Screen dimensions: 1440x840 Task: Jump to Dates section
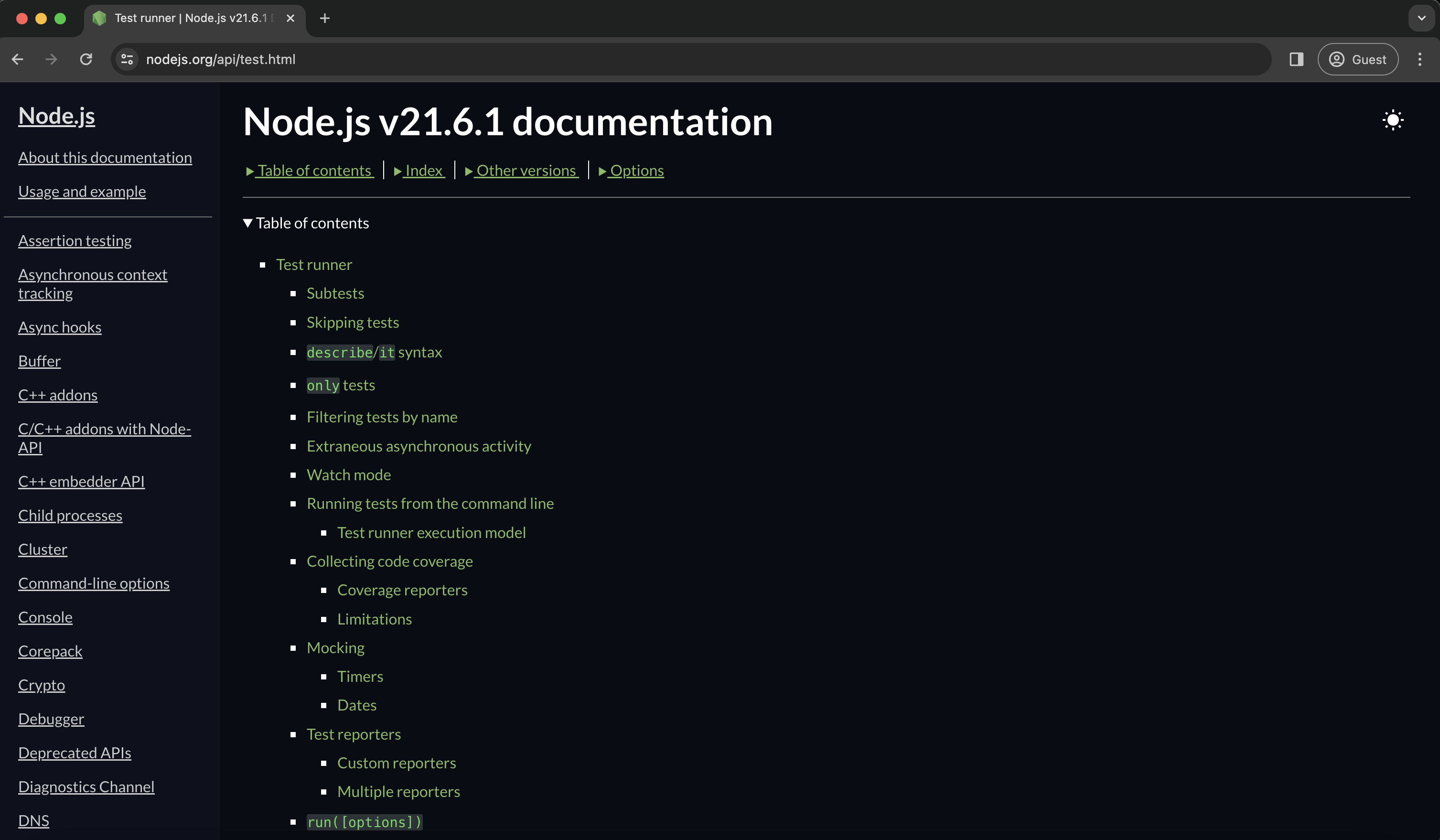[x=356, y=705]
